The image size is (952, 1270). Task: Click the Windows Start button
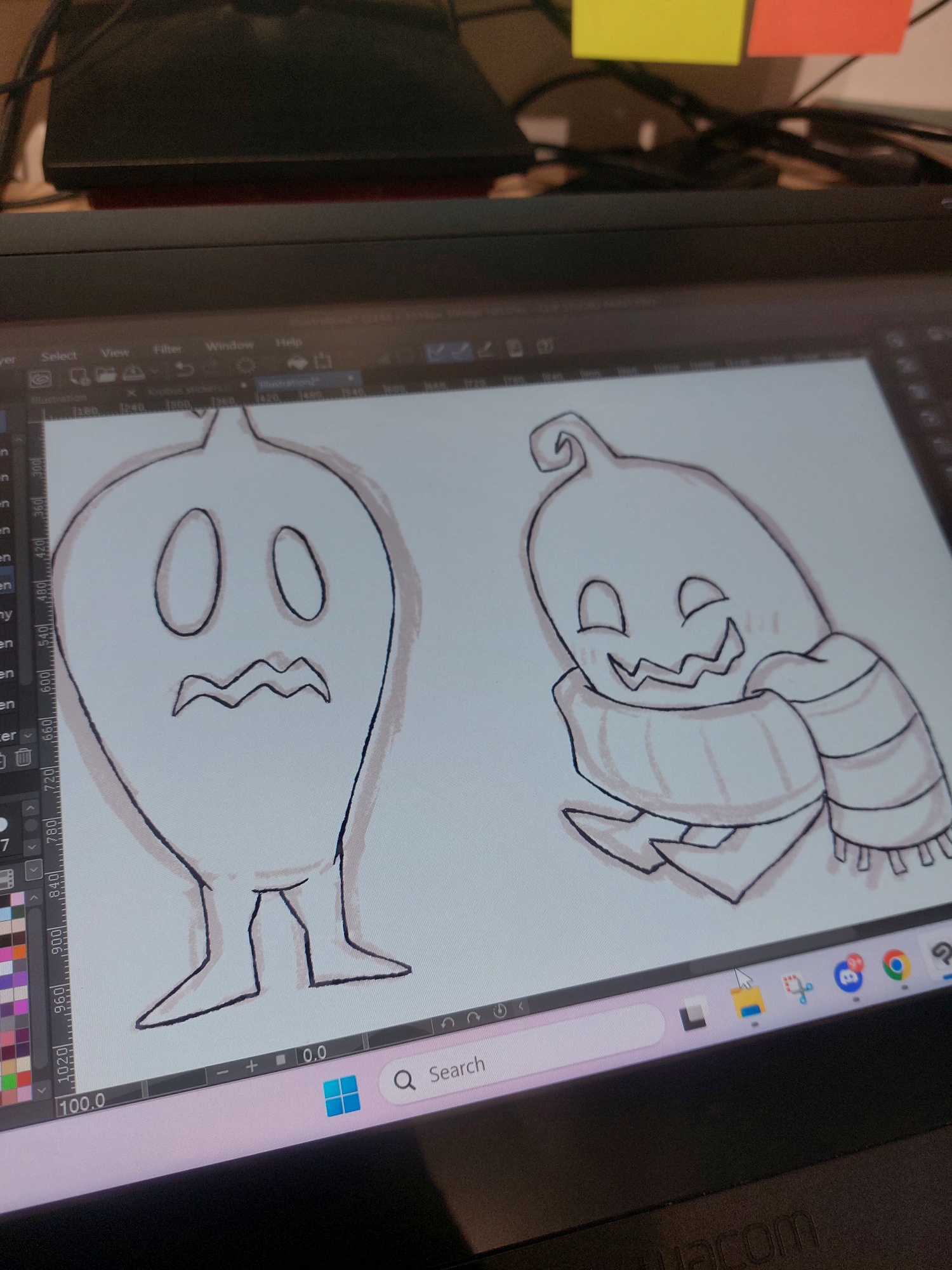point(342,1095)
